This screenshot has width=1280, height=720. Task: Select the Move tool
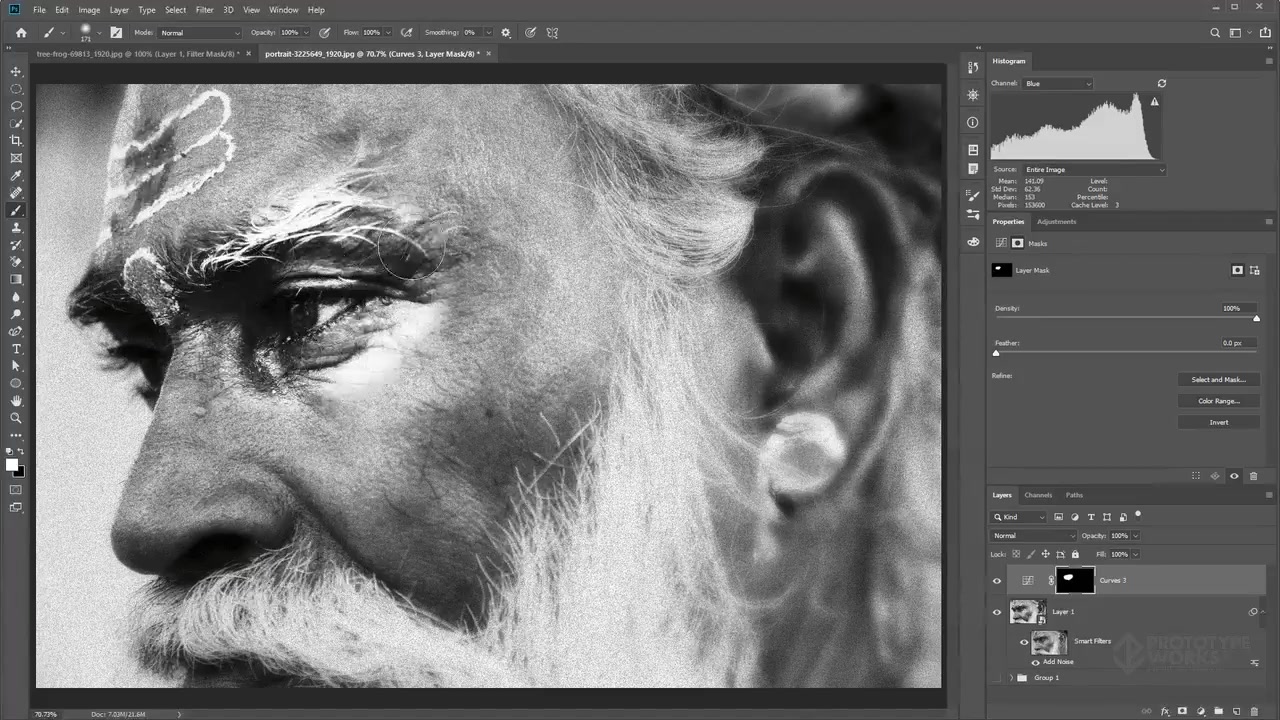point(16,71)
